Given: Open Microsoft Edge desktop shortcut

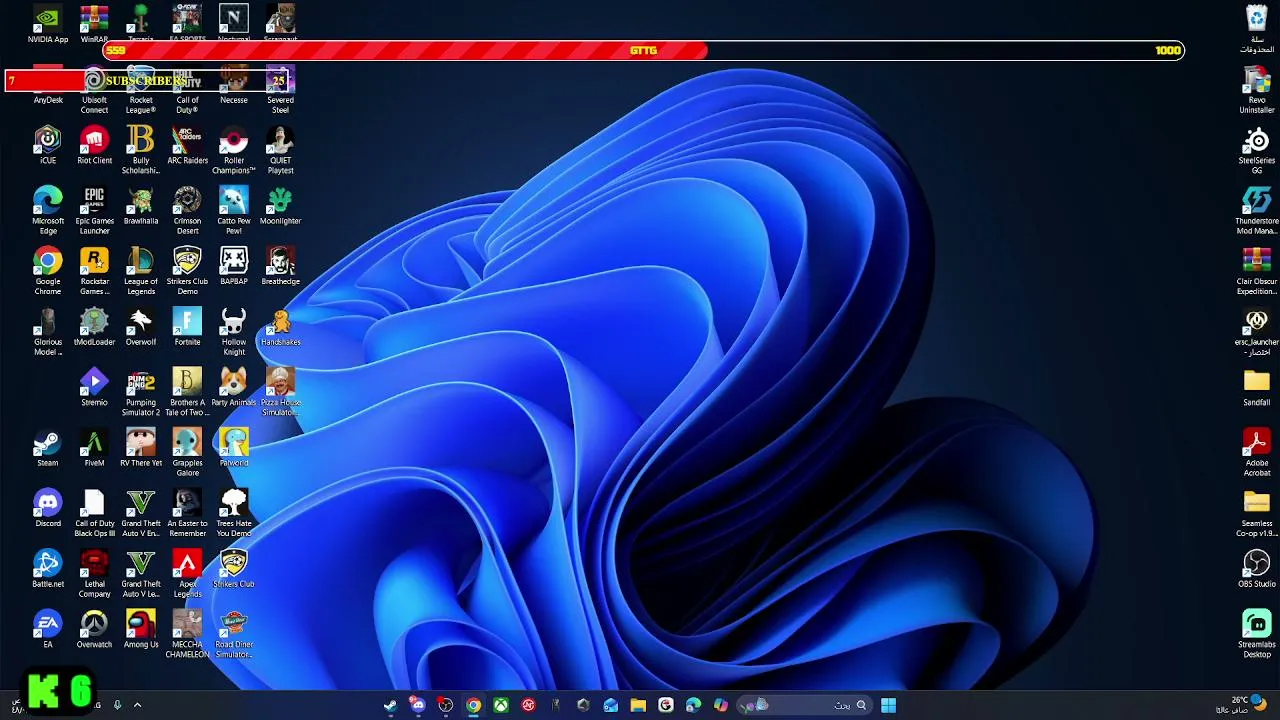Looking at the screenshot, I should click(48, 211).
